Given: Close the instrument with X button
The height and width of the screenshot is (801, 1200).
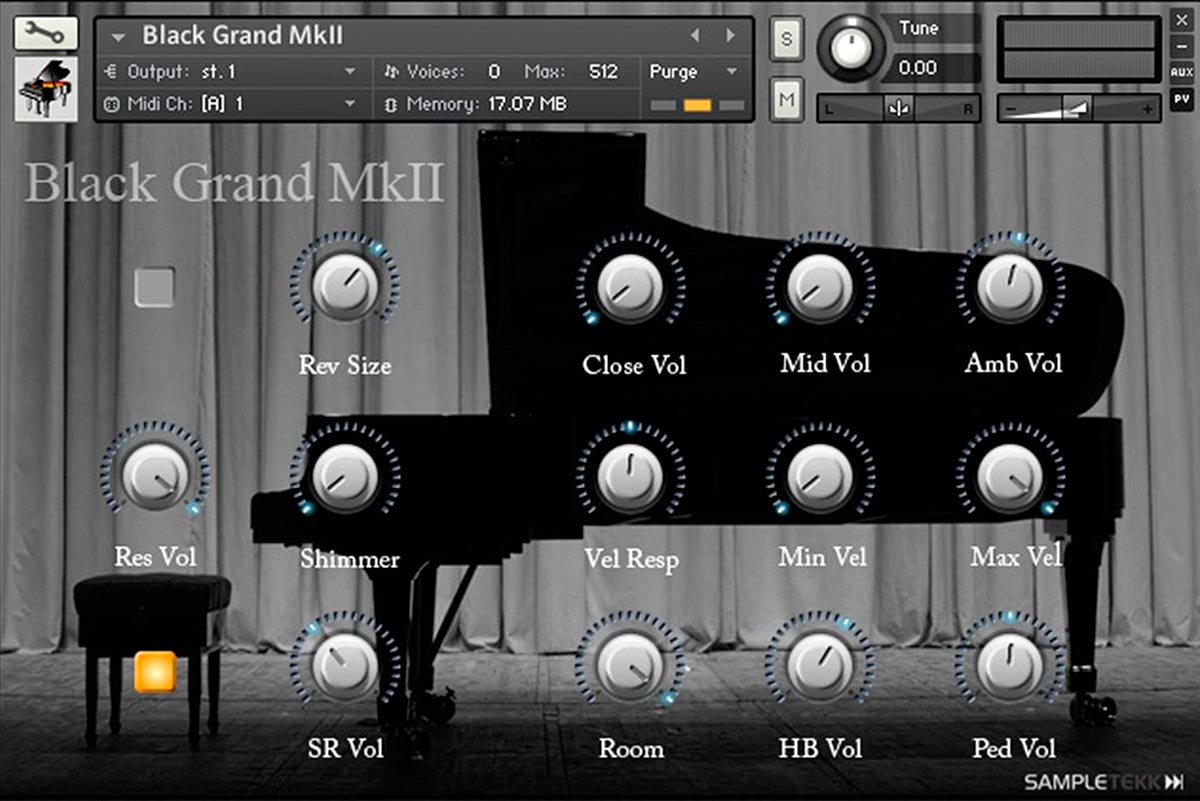Looking at the screenshot, I should pyautogui.click(x=1181, y=18).
